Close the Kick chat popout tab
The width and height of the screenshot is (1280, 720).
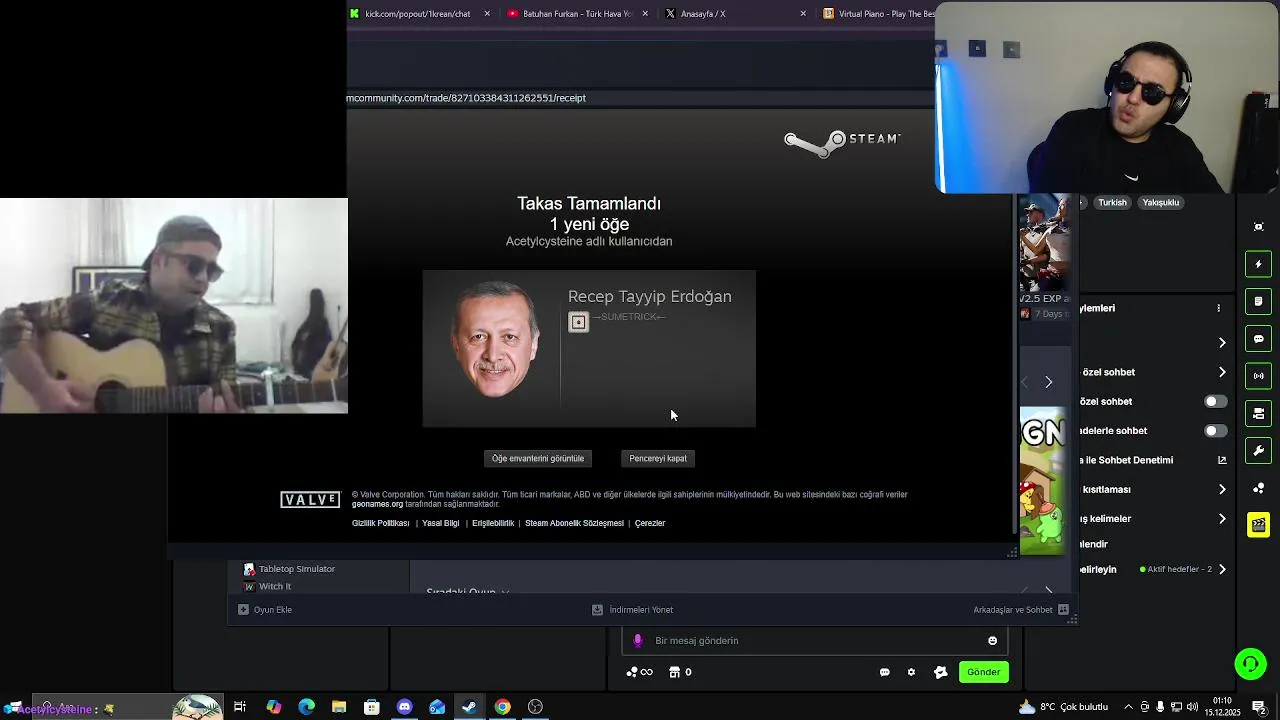pyautogui.click(x=487, y=14)
